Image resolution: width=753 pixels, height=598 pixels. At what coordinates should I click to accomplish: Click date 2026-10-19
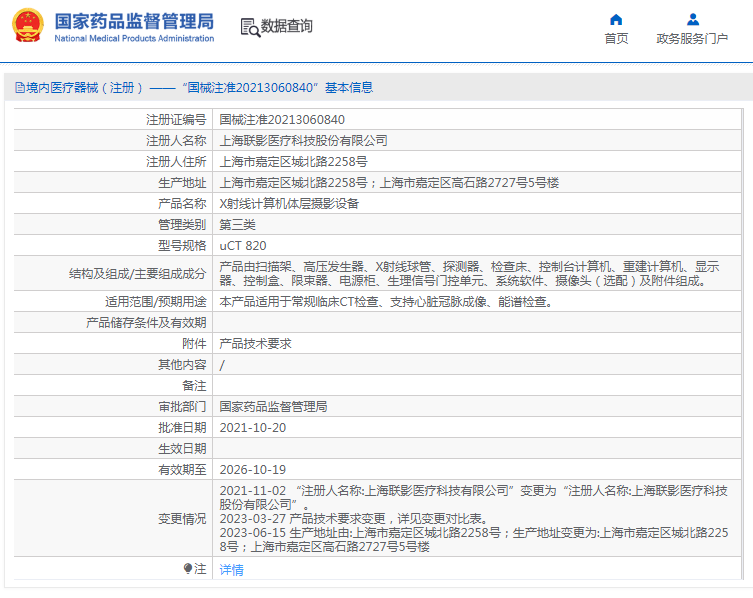pos(253,470)
